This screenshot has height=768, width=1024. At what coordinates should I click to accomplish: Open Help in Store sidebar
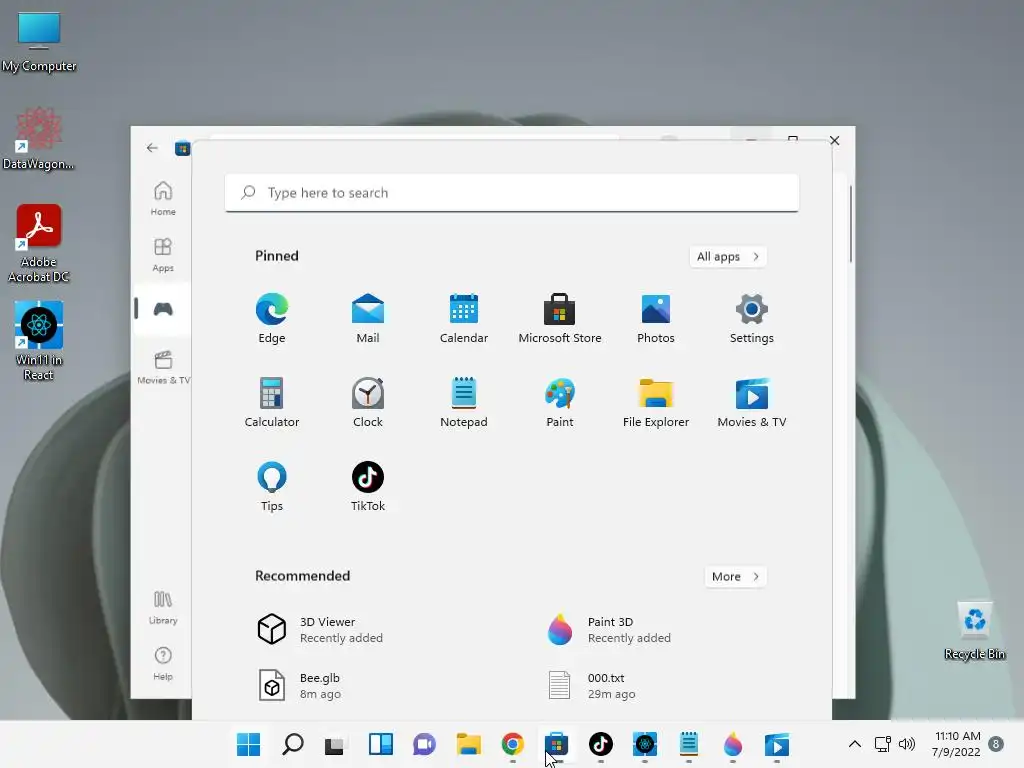coord(163,664)
